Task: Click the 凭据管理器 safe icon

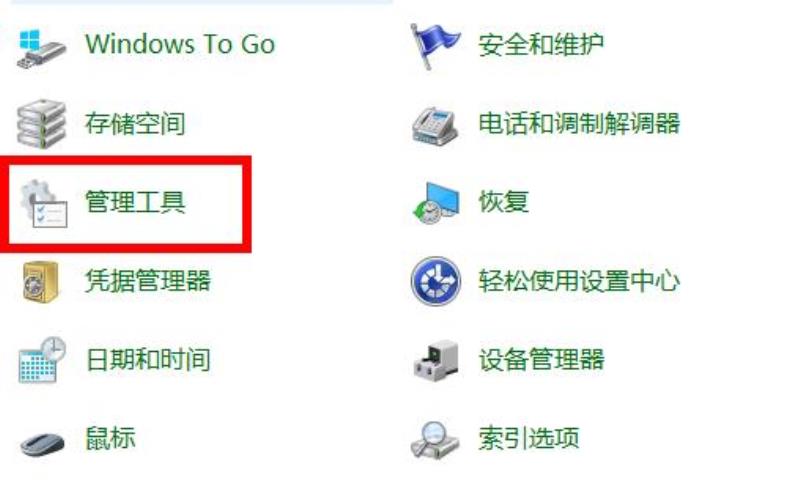Action: [x=41, y=282]
